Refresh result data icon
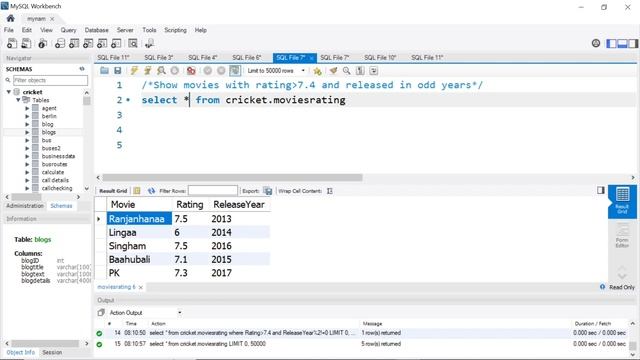Viewport: 640px width, 360px height. tap(151, 191)
